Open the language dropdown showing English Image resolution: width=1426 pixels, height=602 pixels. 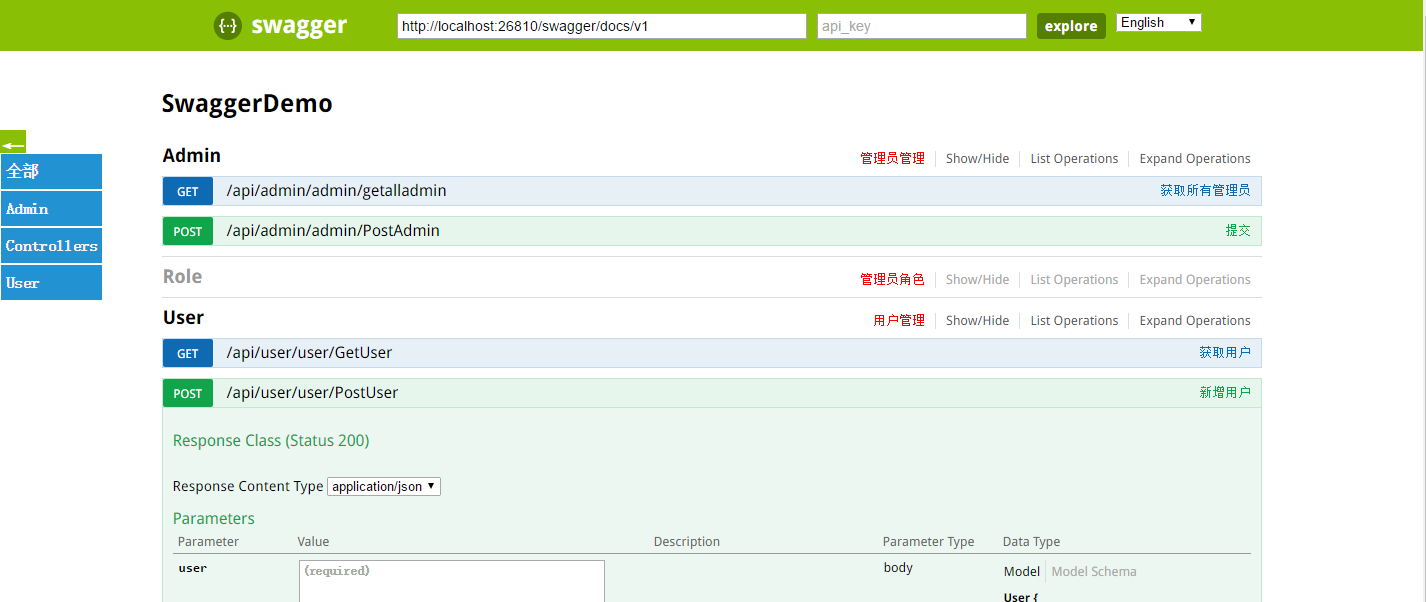(1159, 22)
